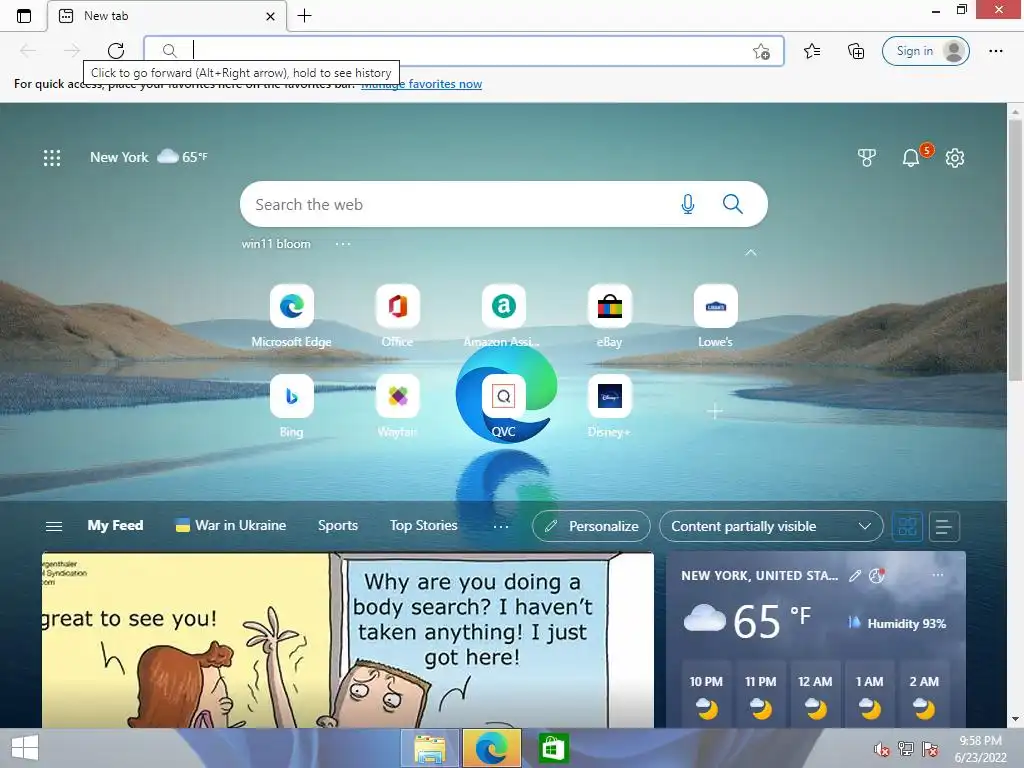Show more feed categories ellipsis

point(501,526)
